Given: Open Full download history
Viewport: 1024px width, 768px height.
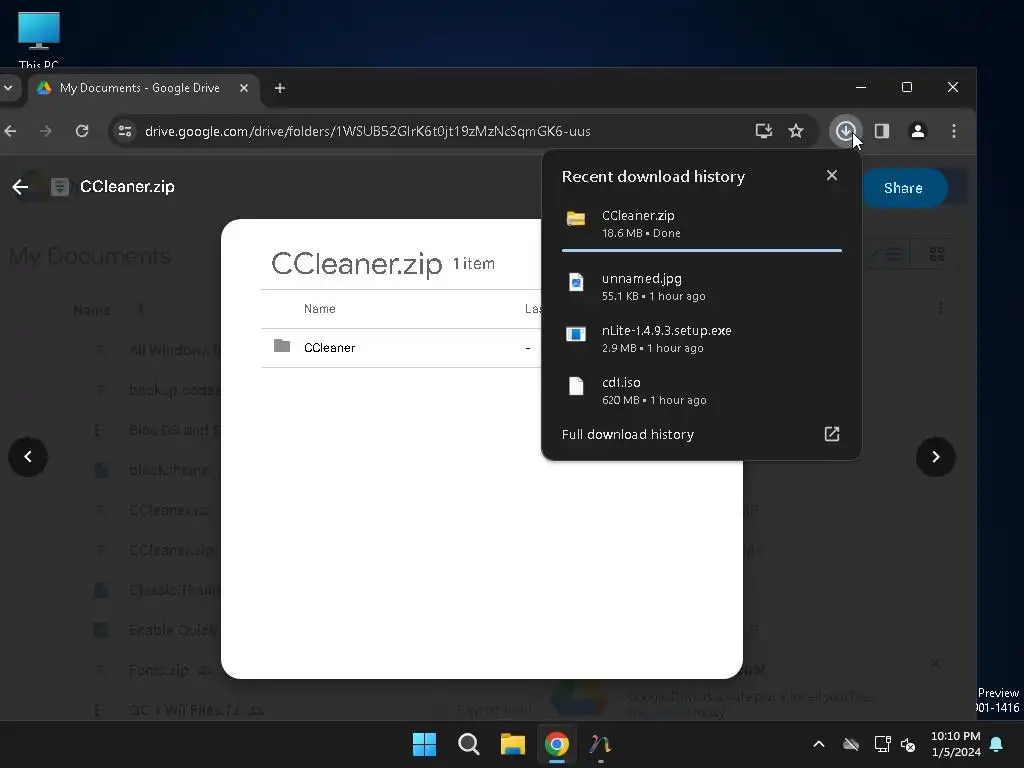Looking at the screenshot, I should (628, 434).
